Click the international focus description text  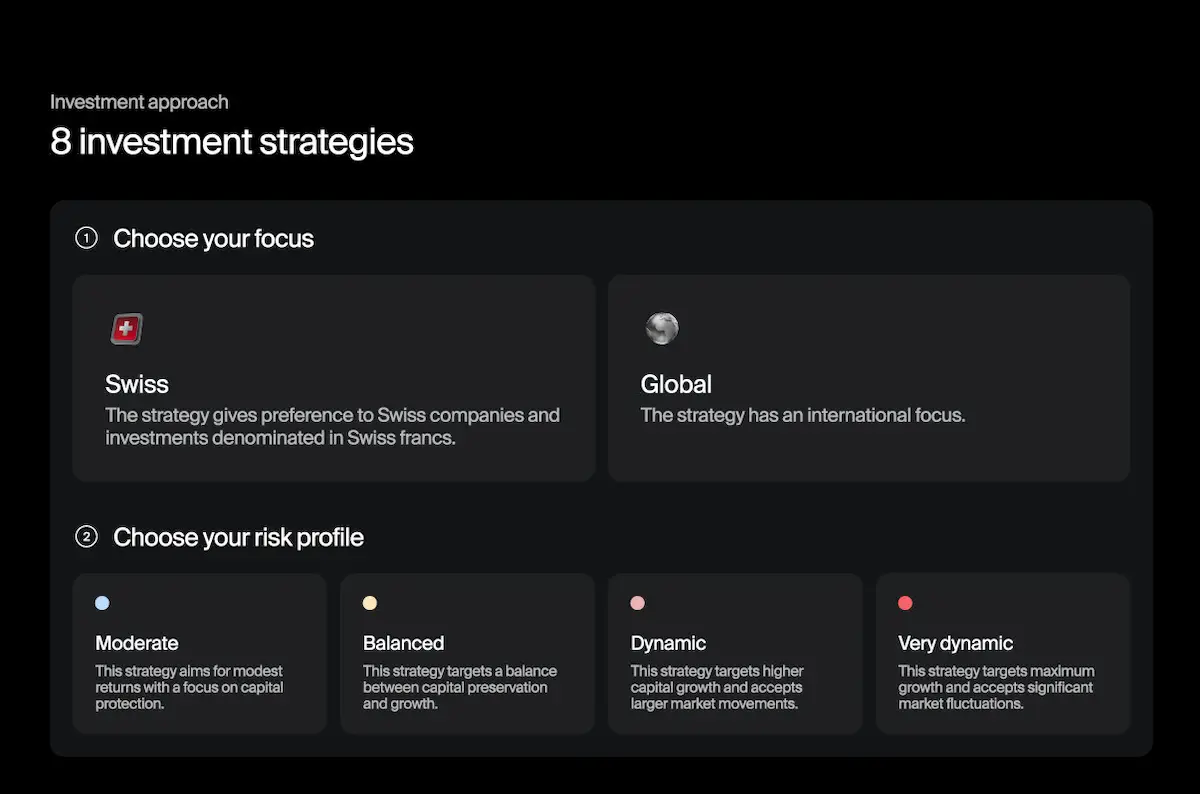[802, 415]
